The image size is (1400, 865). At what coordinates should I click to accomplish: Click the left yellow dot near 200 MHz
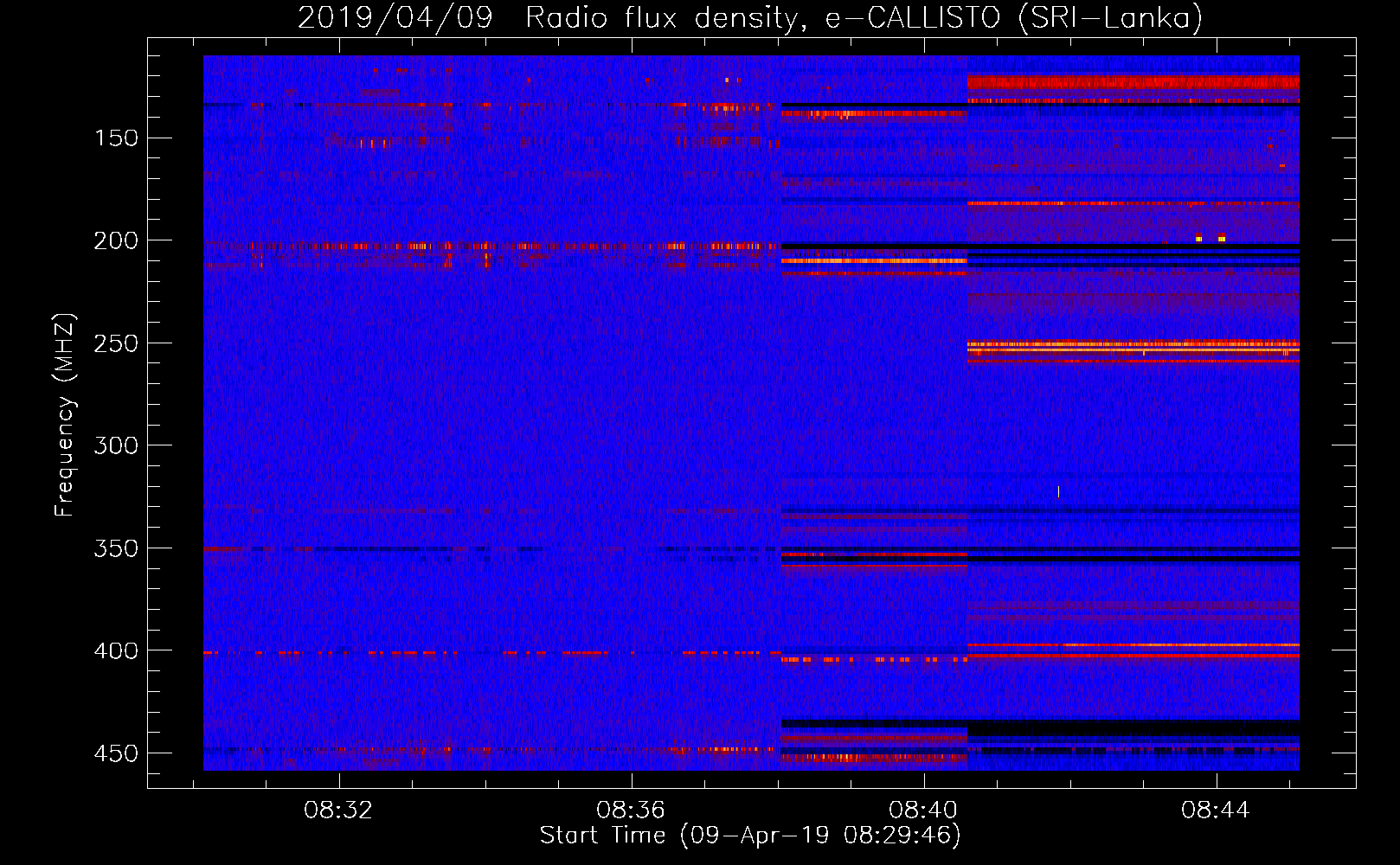pos(1198,239)
